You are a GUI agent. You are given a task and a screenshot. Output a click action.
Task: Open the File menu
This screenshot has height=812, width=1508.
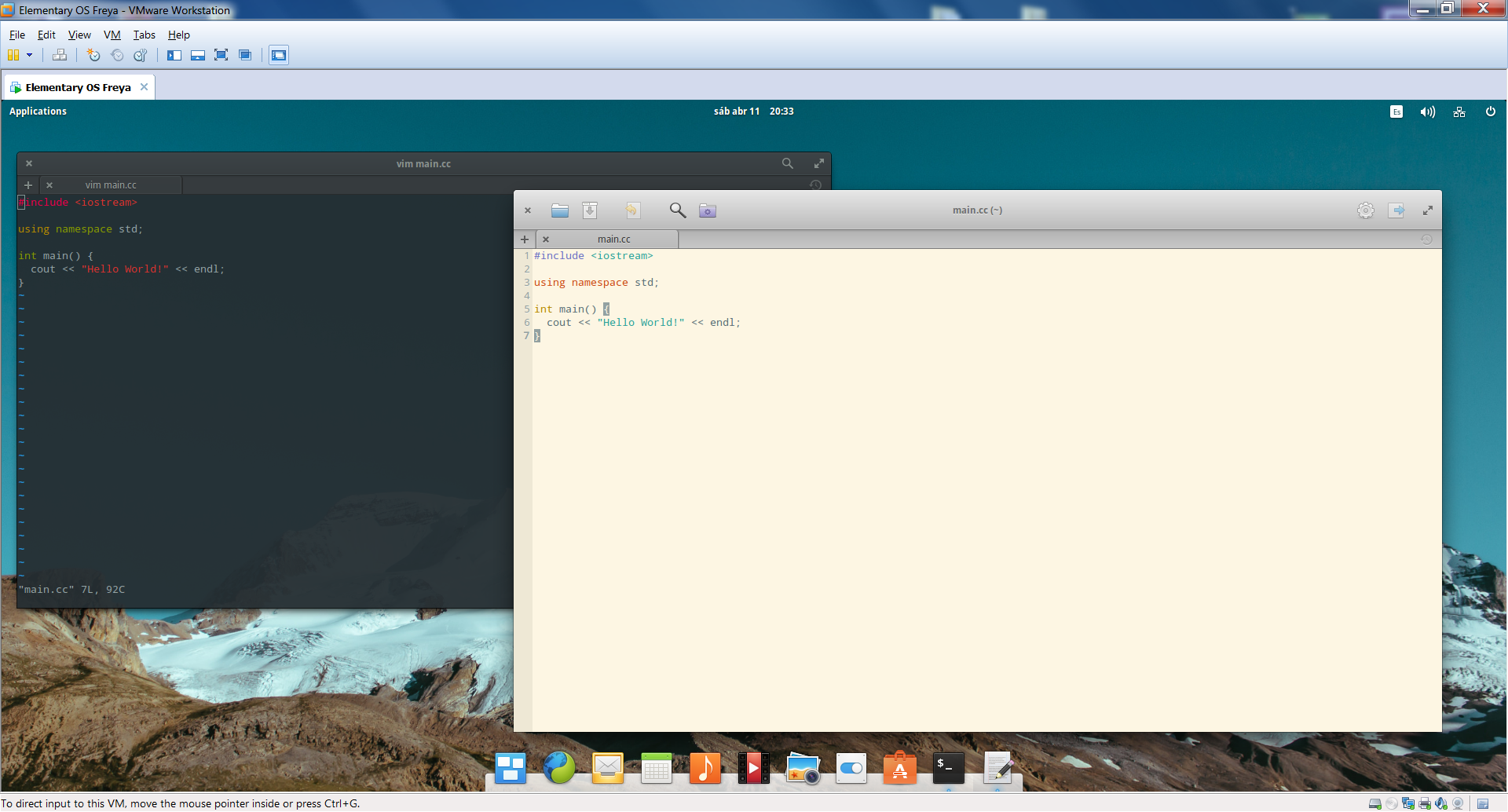click(x=17, y=35)
